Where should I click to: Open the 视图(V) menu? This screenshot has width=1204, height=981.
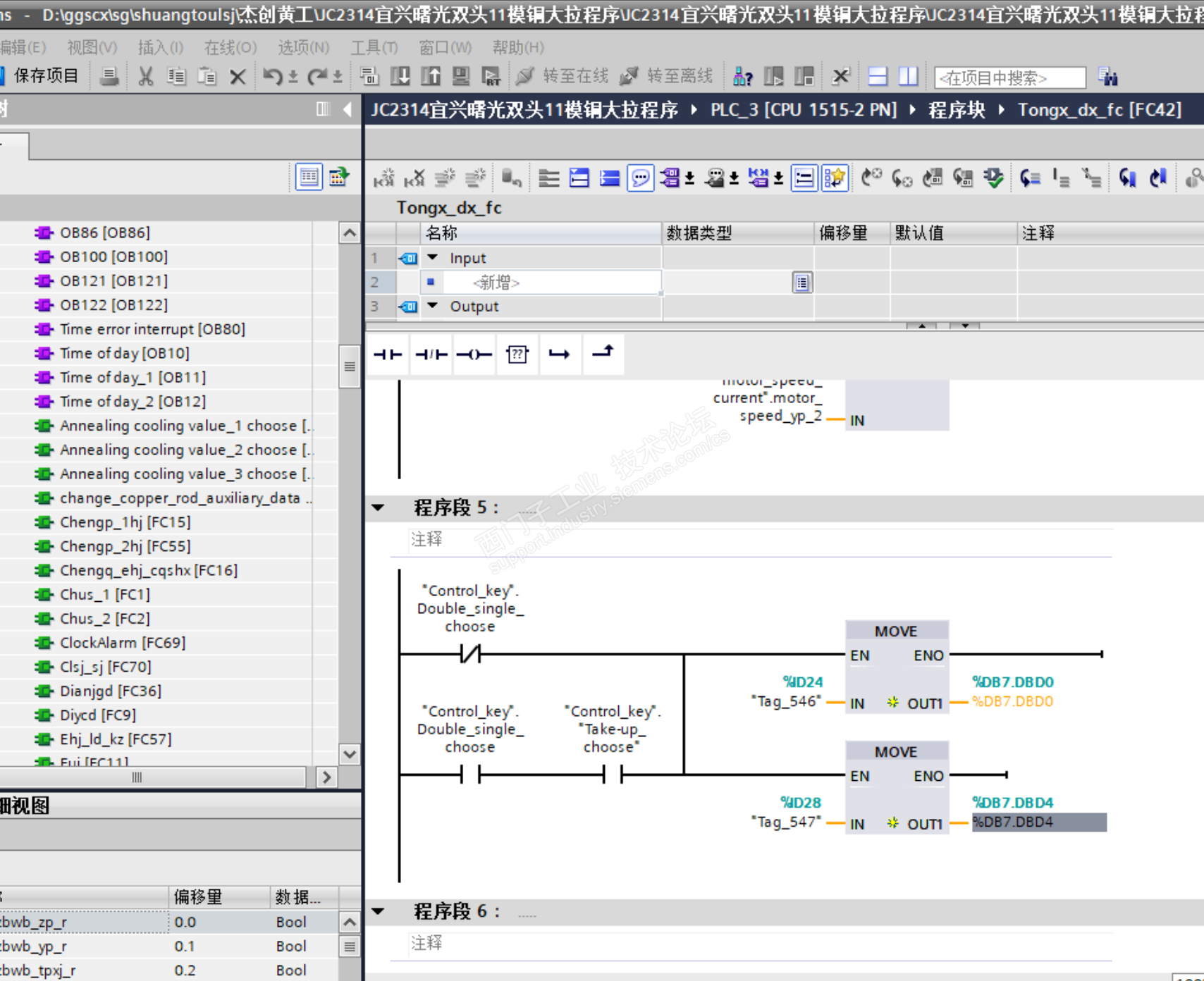(92, 47)
